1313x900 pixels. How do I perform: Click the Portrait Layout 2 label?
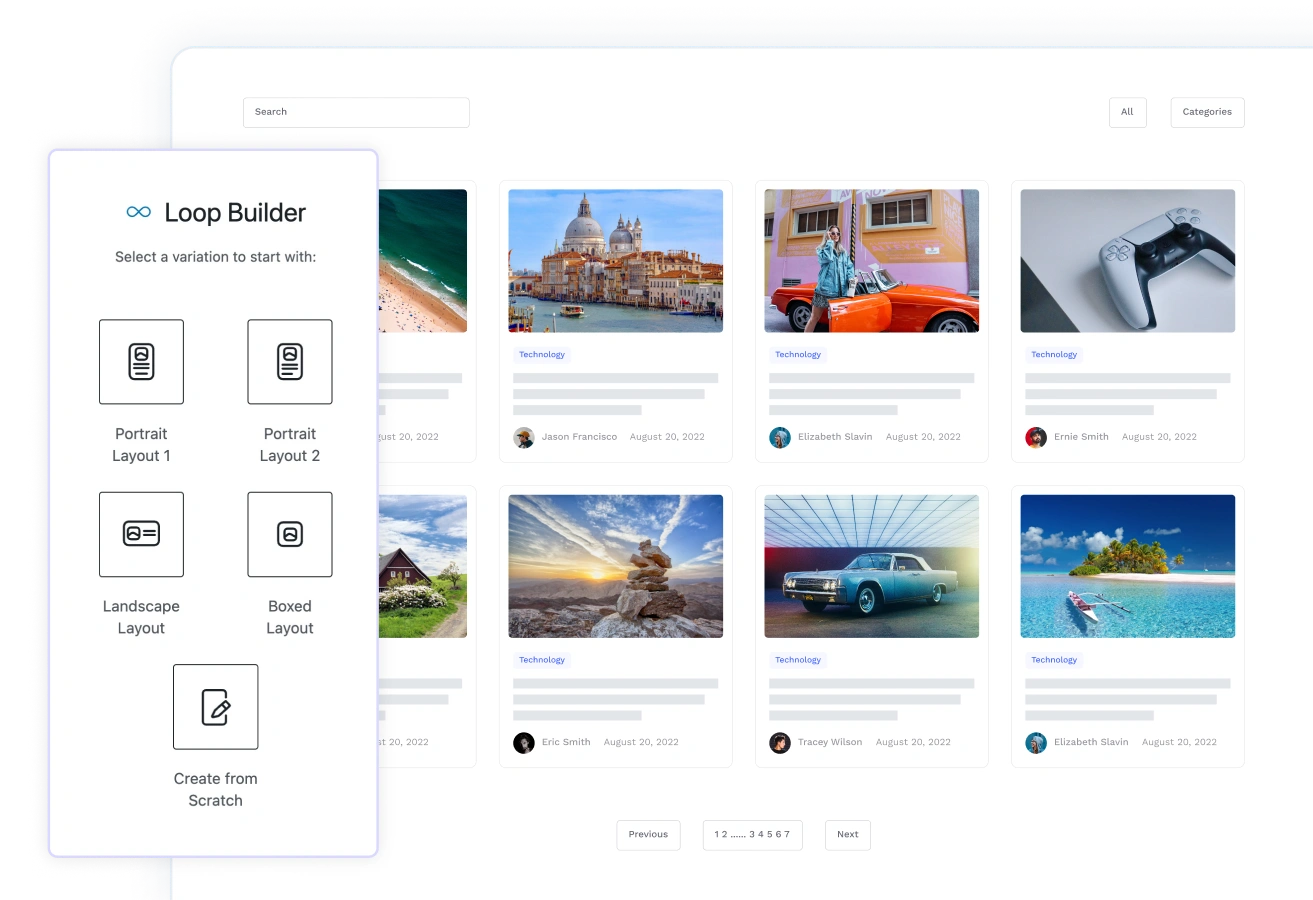pyautogui.click(x=290, y=445)
